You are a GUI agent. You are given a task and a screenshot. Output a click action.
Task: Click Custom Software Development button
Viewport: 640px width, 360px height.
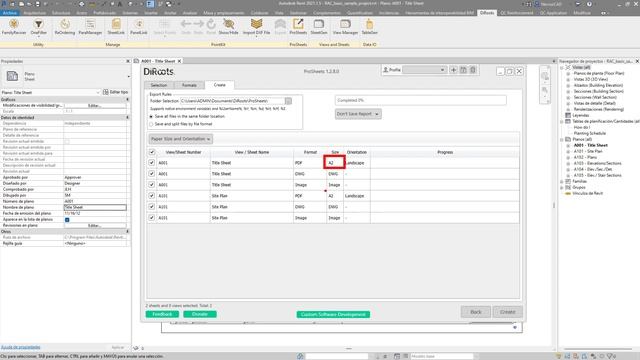coord(333,314)
